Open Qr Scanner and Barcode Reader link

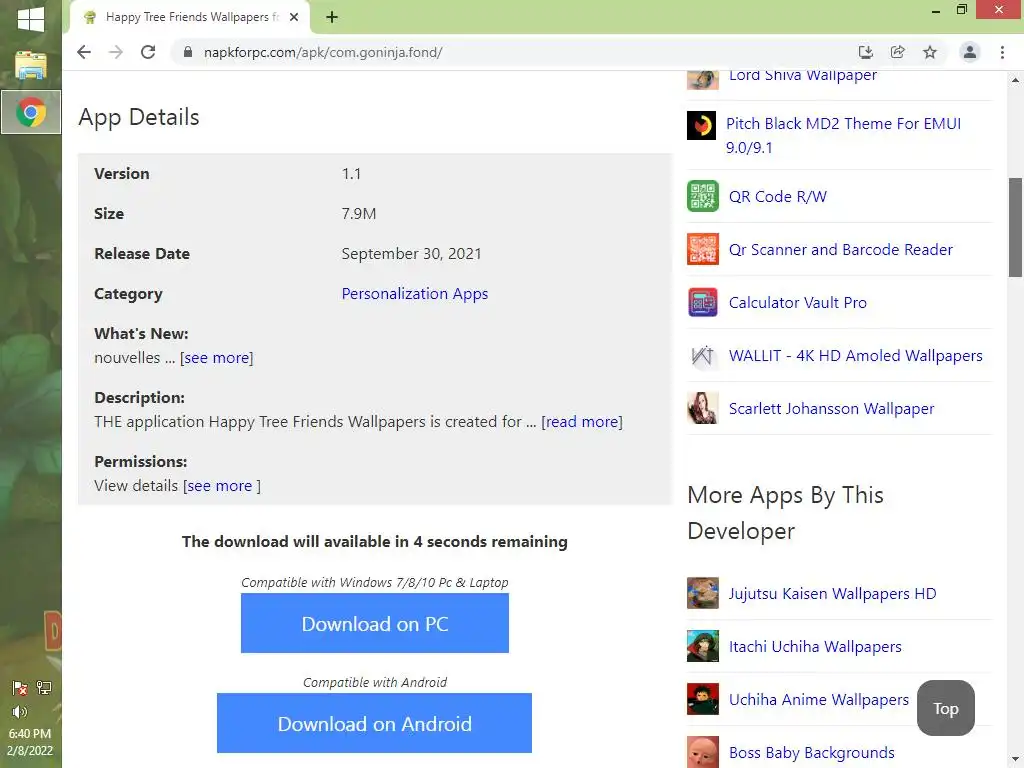point(840,249)
